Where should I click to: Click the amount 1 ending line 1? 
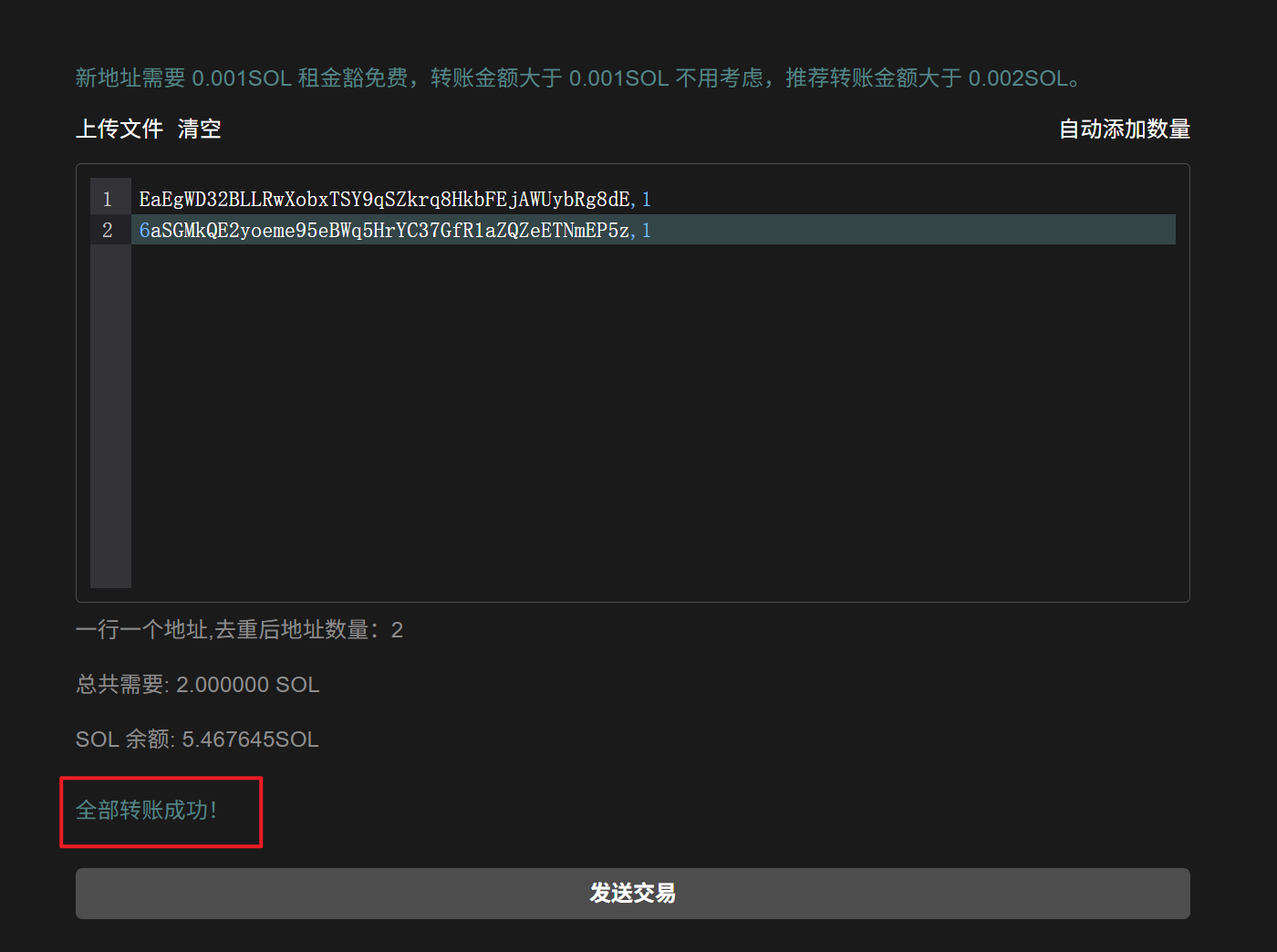647,199
